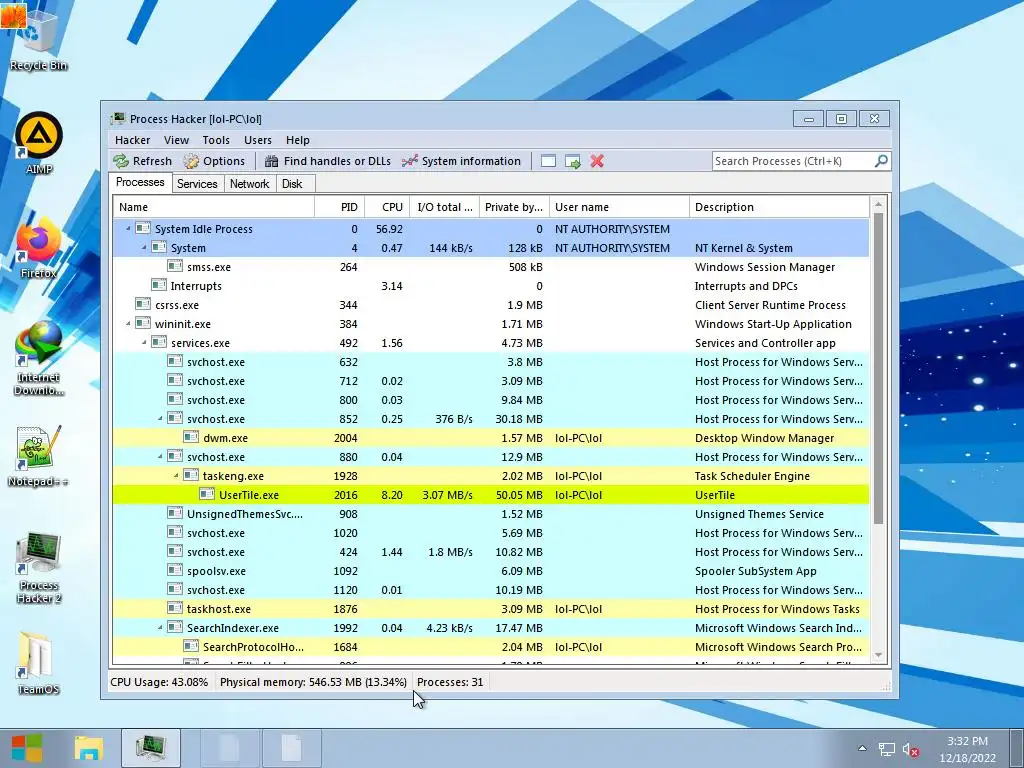Collapse the wininit.exe tree node
This screenshot has height=768, width=1024.
tap(128, 323)
